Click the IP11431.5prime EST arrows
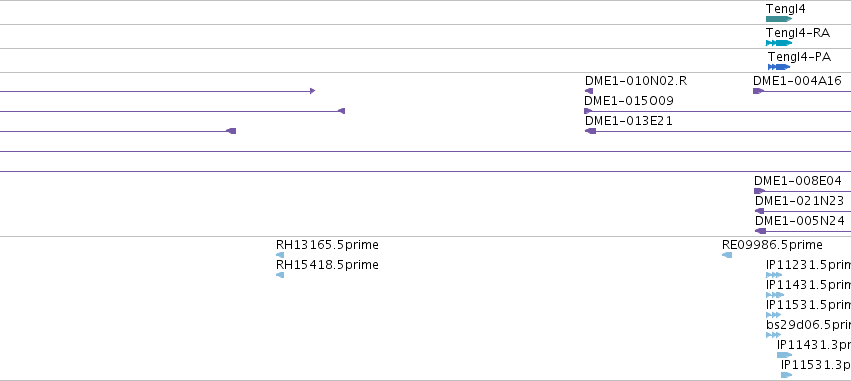This screenshot has width=851, height=381. coord(775,295)
